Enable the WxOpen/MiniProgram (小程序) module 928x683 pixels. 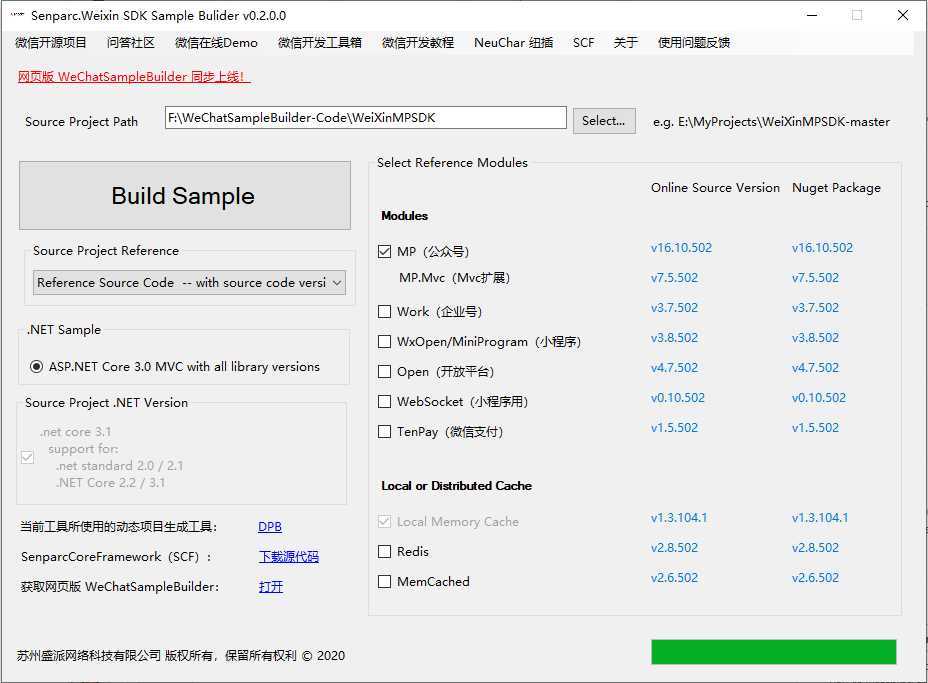click(385, 342)
